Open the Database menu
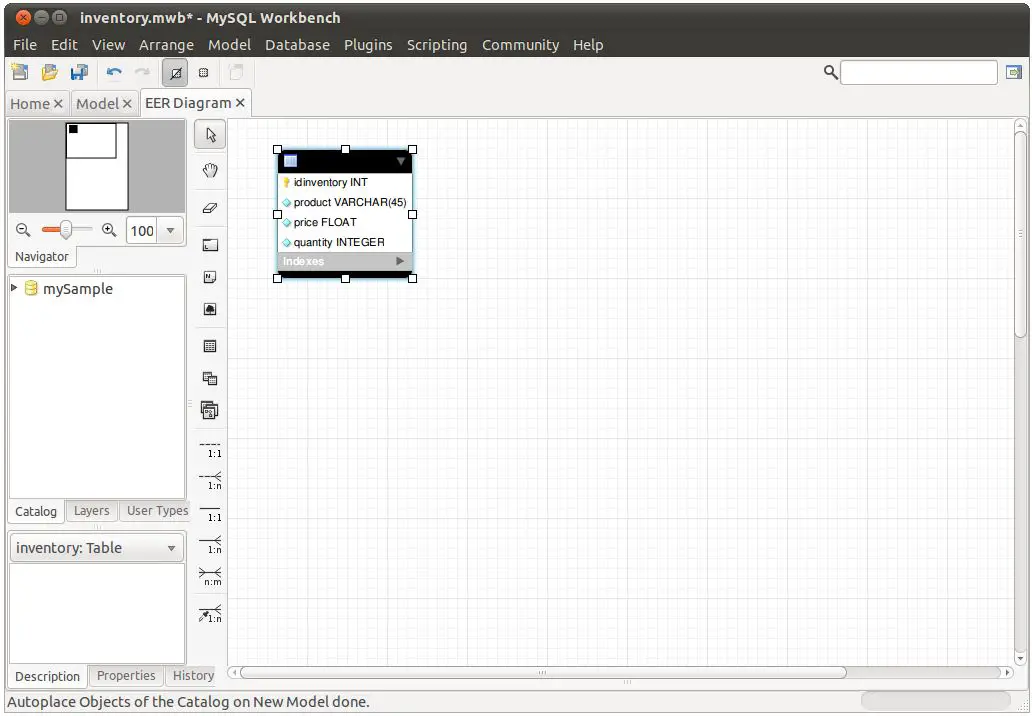The image size is (1032, 716). pos(297,45)
